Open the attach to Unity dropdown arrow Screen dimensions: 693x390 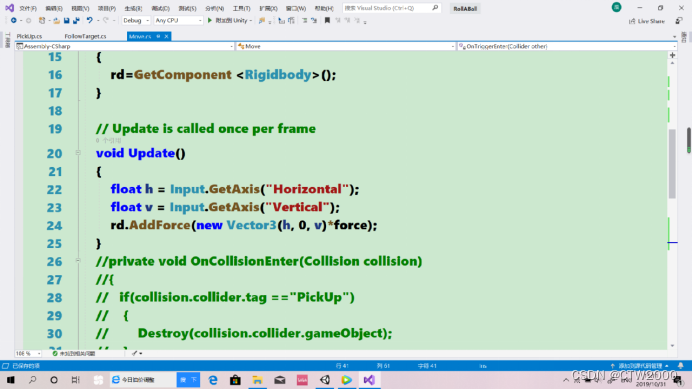(251, 21)
